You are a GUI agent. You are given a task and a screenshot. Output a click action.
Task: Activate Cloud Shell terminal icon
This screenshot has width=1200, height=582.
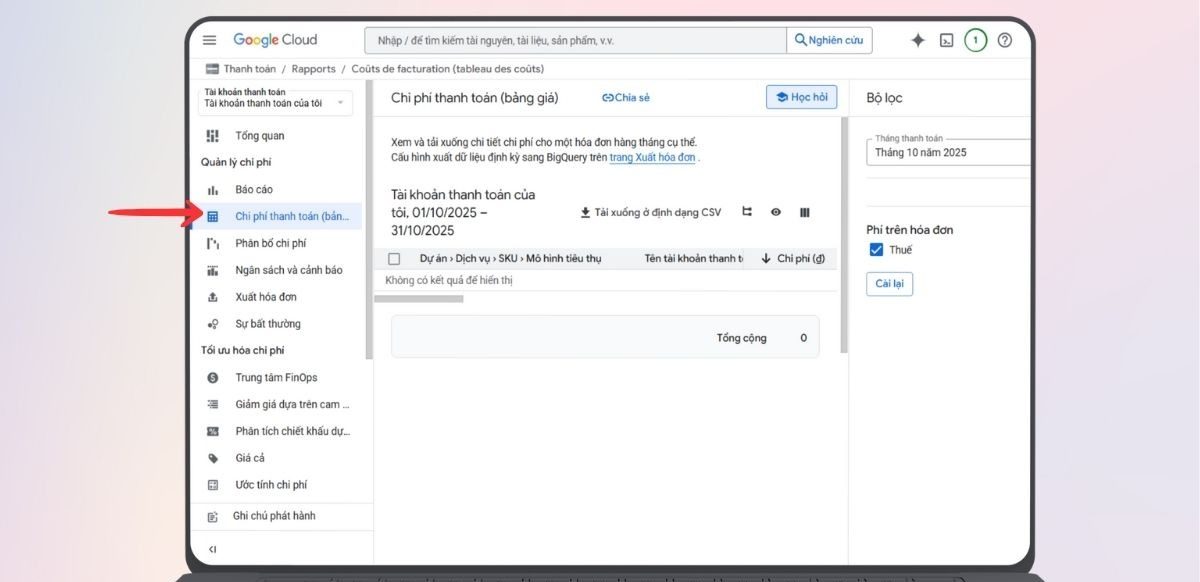point(946,40)
